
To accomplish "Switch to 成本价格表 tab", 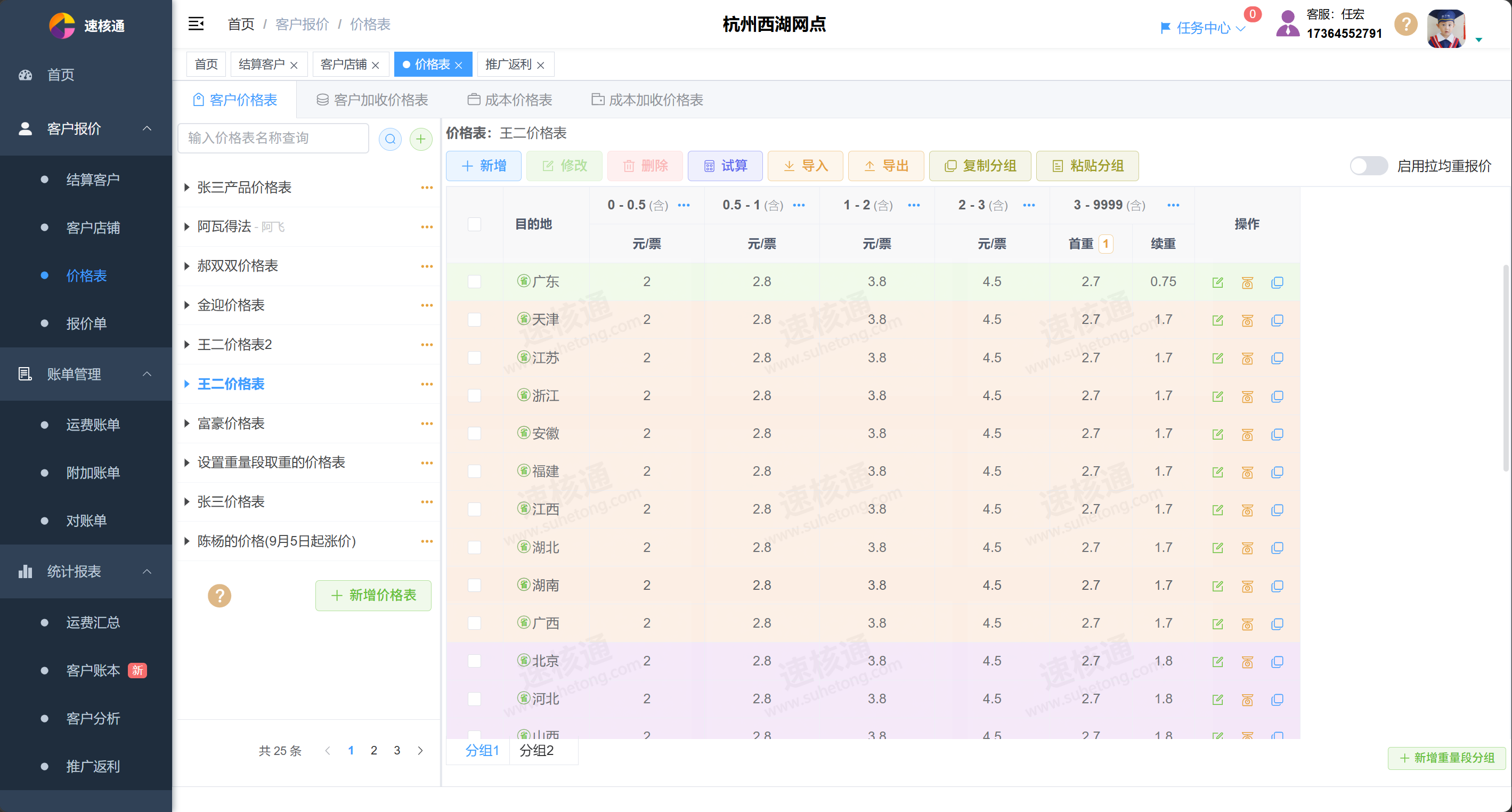I will click(x=509, y=100).
